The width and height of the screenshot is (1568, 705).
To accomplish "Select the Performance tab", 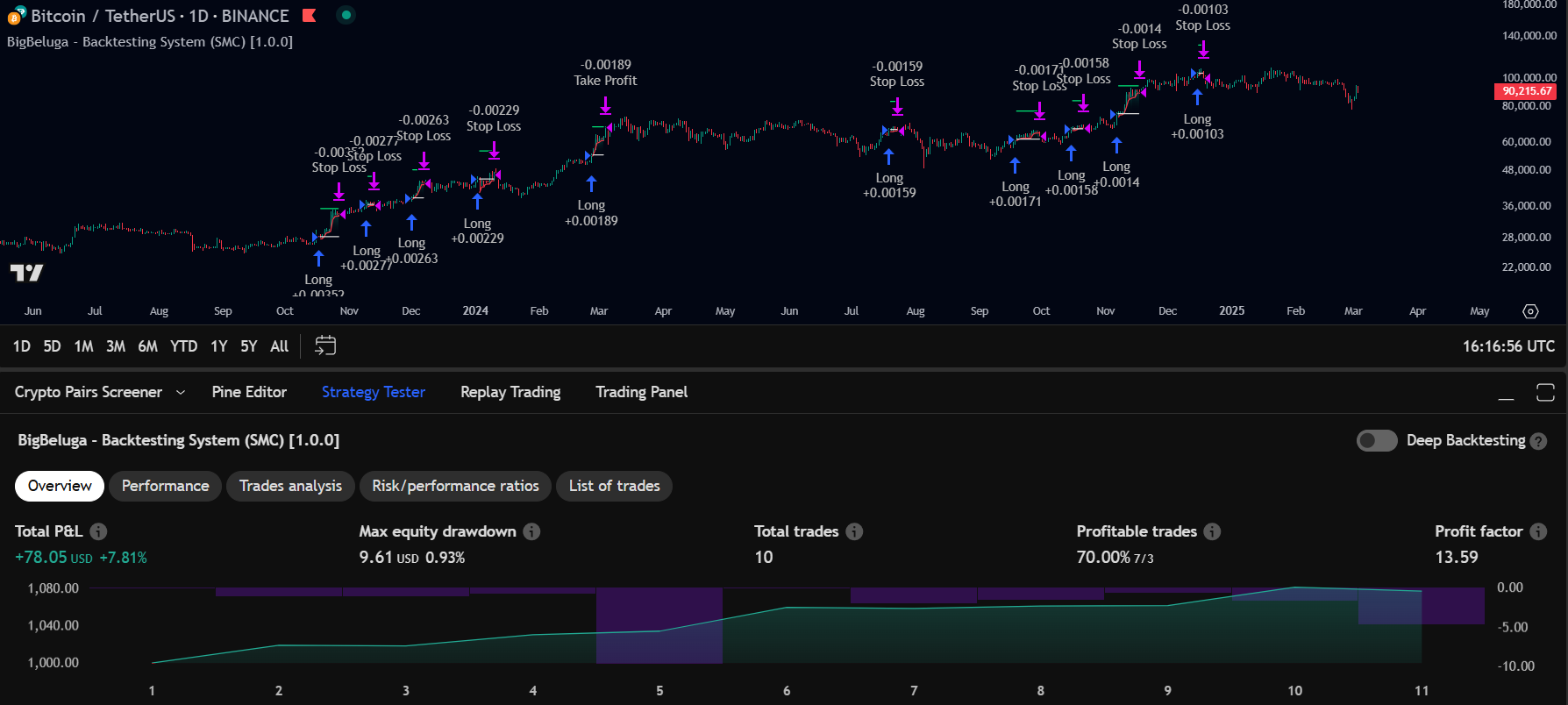I will coord(165,486).
